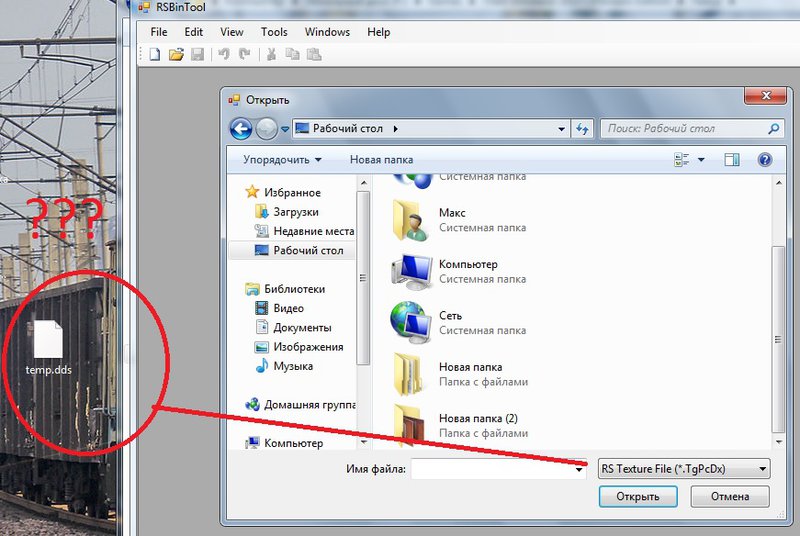Viewport: 800px width, 536px height.
Task: Click the New file toolbar icon
Action: (155, 54)
